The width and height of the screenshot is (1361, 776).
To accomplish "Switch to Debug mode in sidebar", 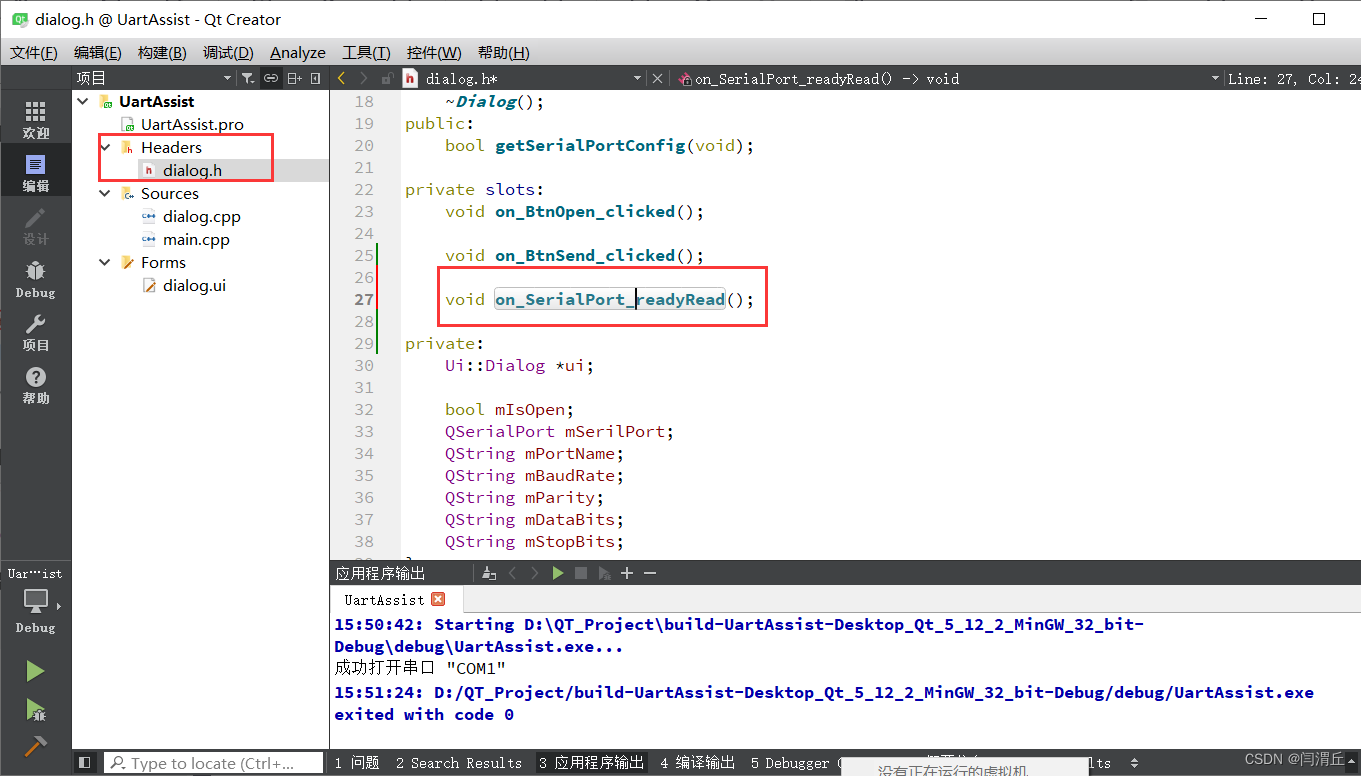I will coord(36,279).
